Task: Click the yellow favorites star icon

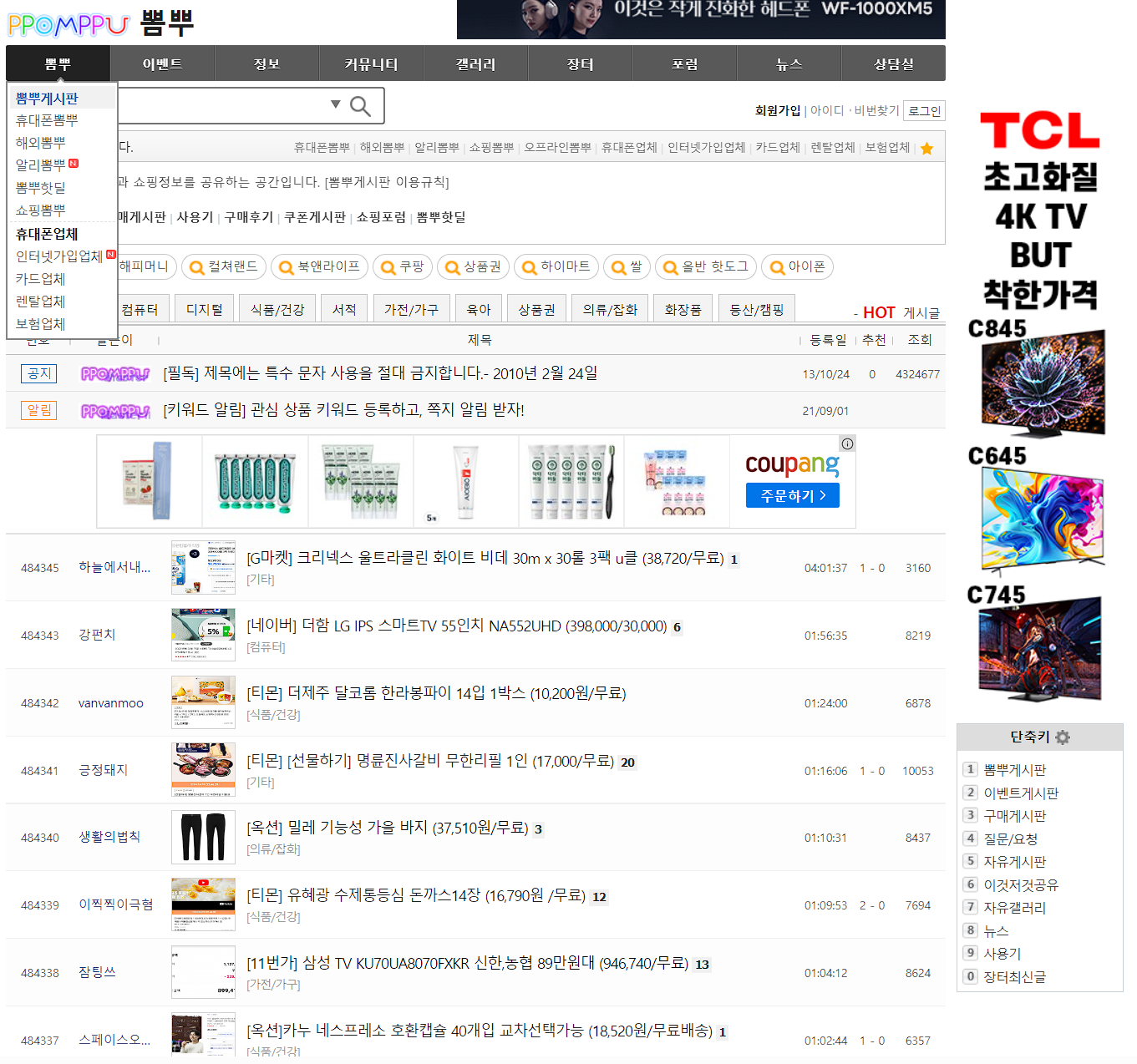Action: pos(926,149)
